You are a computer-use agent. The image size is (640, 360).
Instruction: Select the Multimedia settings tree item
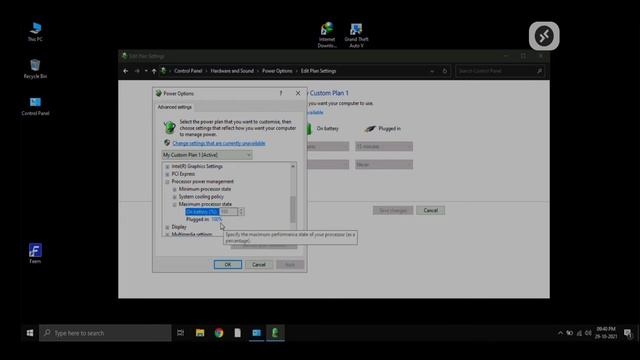(x=191, y=234)
